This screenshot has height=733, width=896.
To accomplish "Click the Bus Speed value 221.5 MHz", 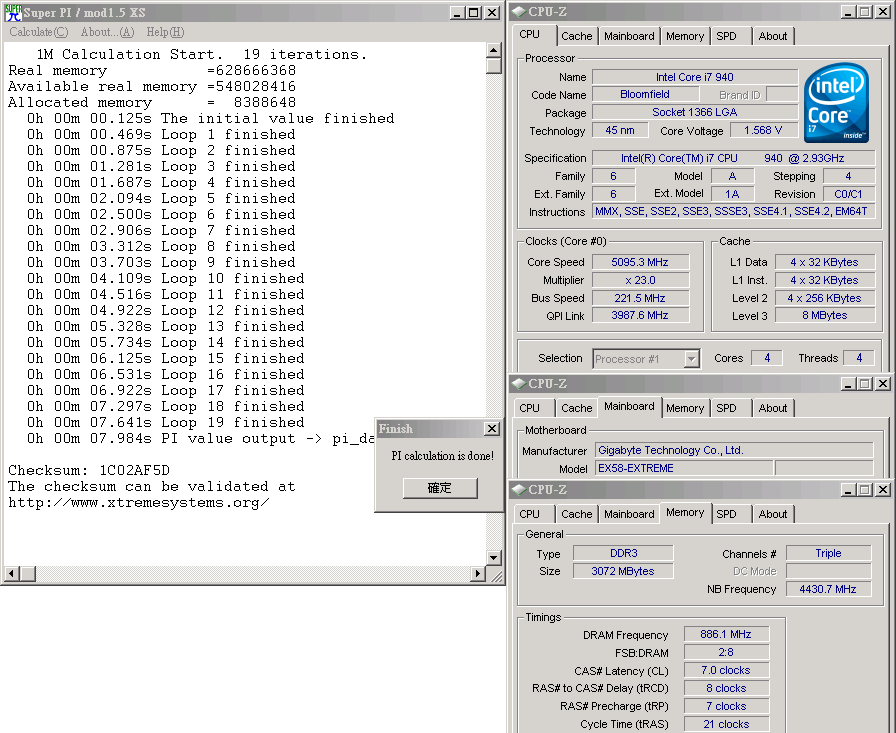I will (x=640, y=298).
